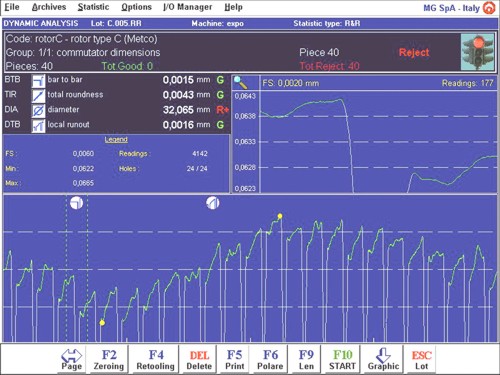Viewport: 500px width, 375px height.
Task: Click the R+ reject flag for diameter
Action: click(223, 110)
